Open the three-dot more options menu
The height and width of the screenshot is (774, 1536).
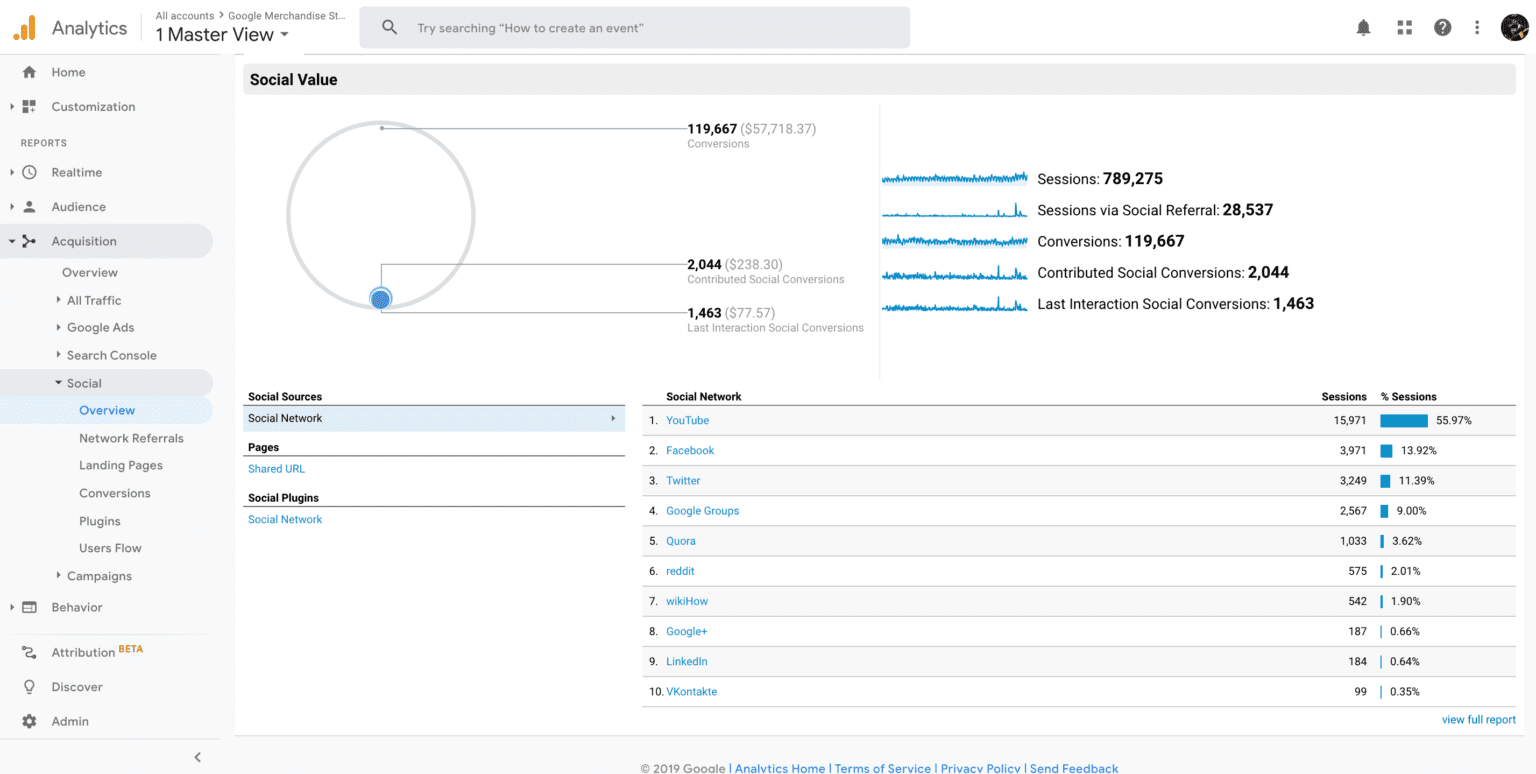(1477, 28)
